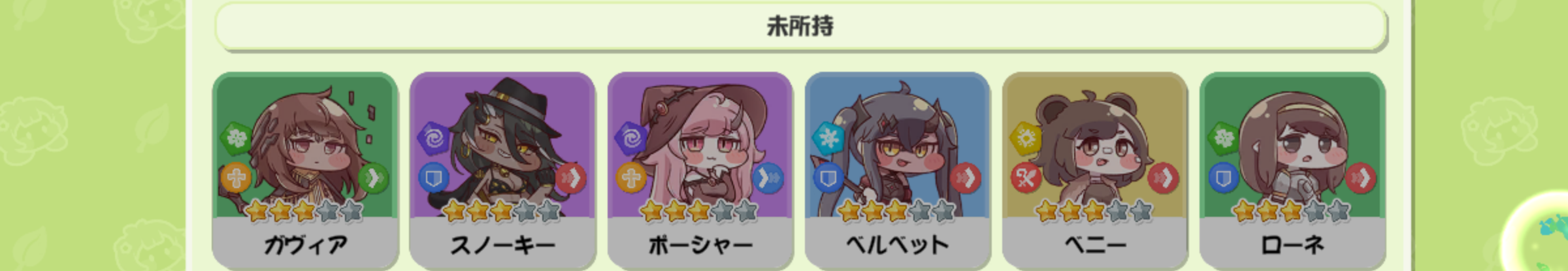Click the star rating on スノーキー's card

pos(502,211)
